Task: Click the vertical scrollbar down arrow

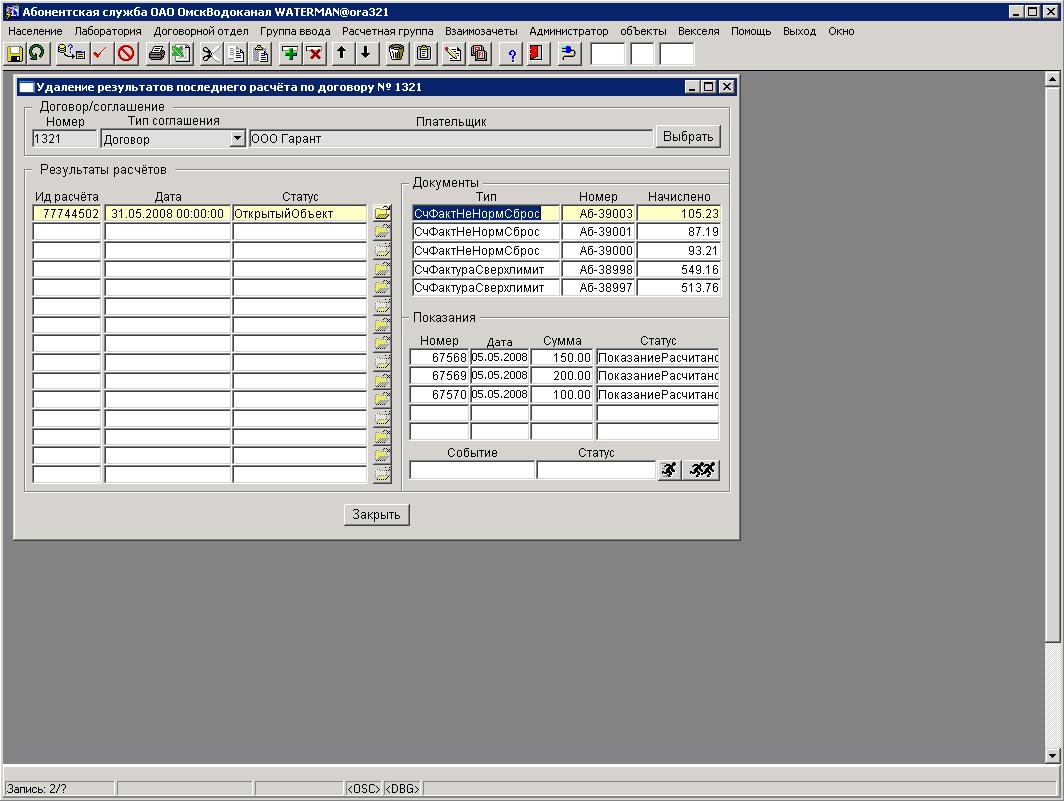Action: [x=1052, y=756]
